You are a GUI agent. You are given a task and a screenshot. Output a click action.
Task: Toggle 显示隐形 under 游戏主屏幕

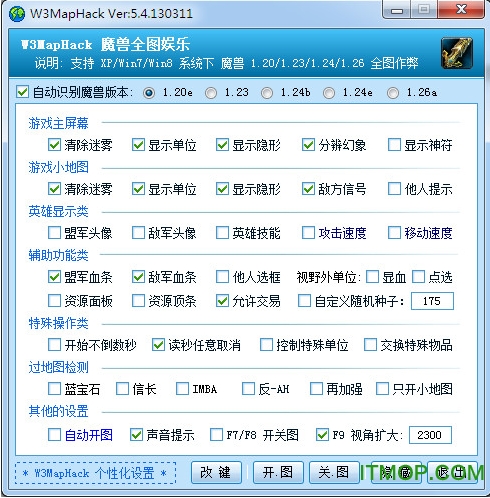click(x=222, y=145)
